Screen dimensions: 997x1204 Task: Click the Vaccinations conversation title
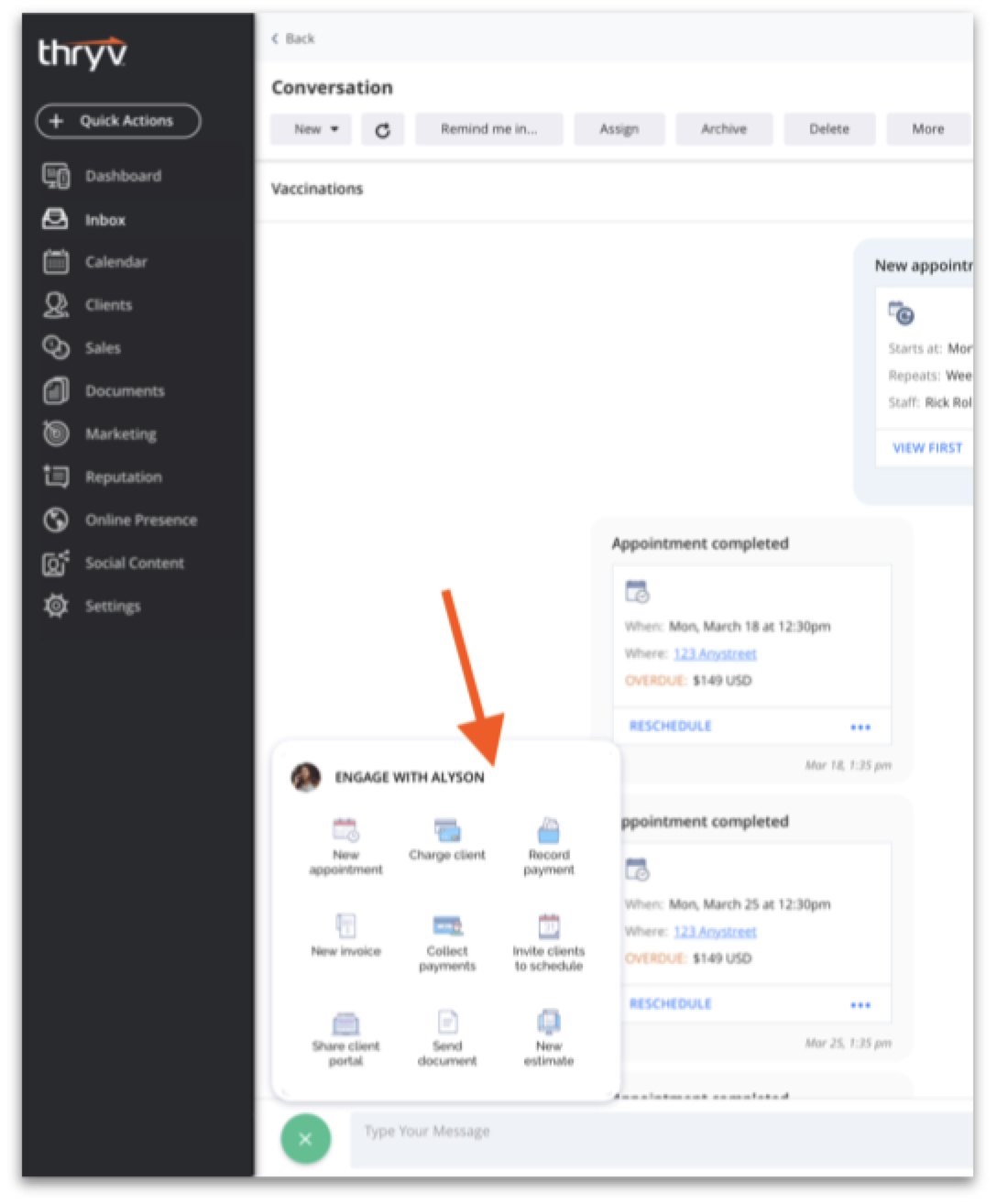(x=317, y=189)
